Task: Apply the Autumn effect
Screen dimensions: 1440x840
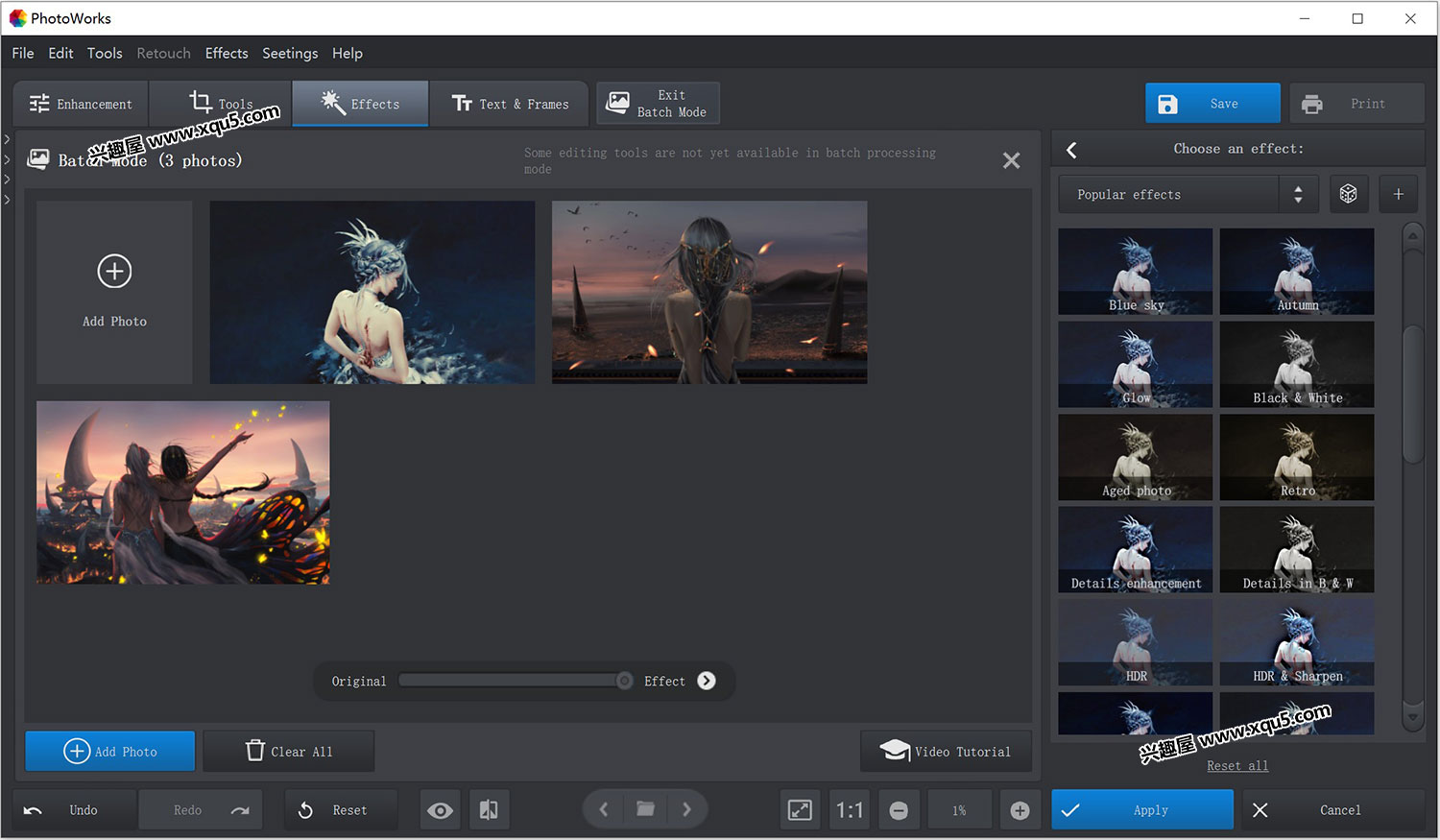Action: tap(1297, 271)
